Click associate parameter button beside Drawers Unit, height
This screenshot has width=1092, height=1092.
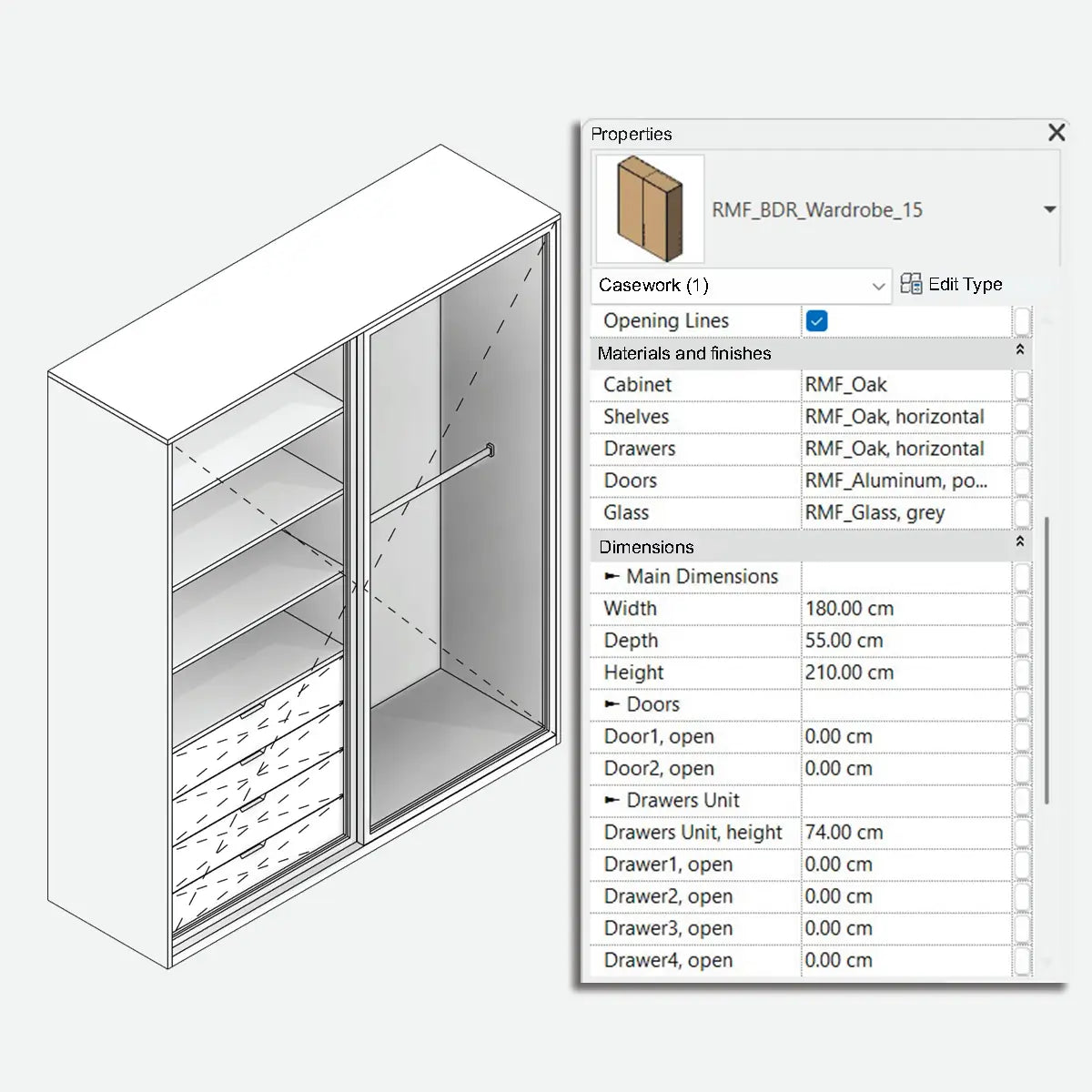[1023, 832]
